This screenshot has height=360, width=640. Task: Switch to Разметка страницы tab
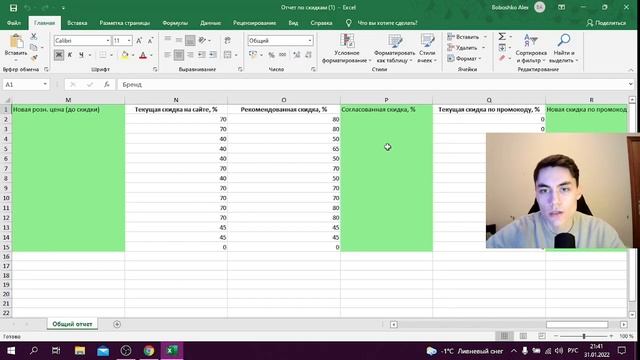pyautogui.click(x=124, y=23)
